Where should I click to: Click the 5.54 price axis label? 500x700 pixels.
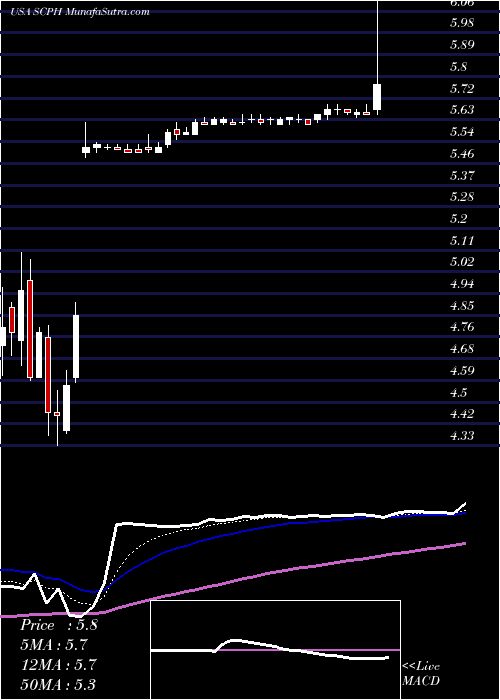coord(462,132)
